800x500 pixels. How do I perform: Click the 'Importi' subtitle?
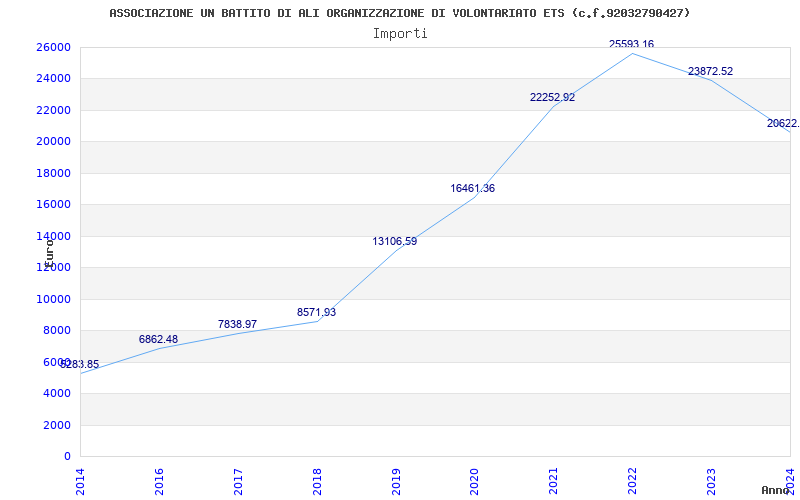400,34
